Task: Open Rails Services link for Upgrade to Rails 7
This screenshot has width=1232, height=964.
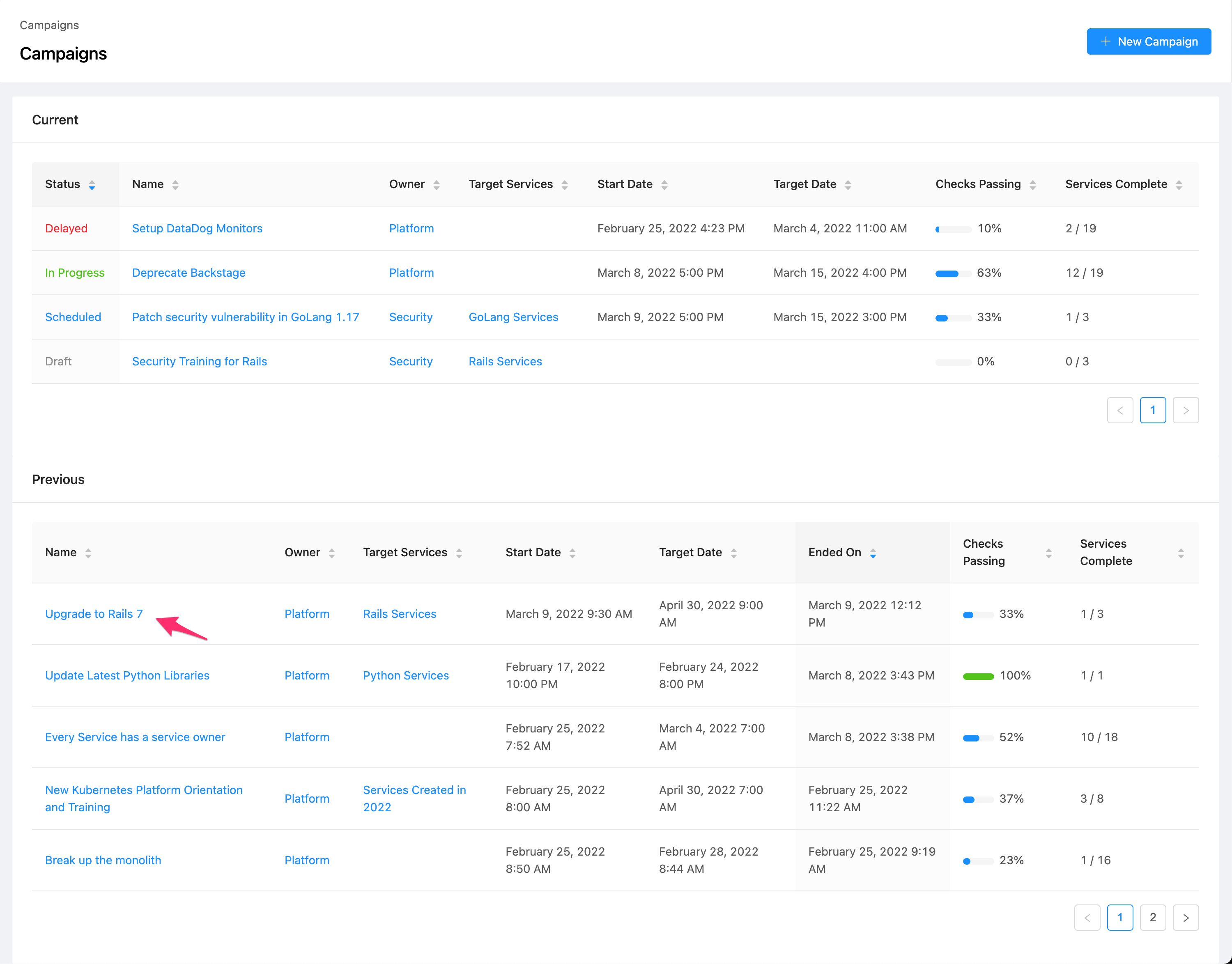Action: tap(400, 614)
